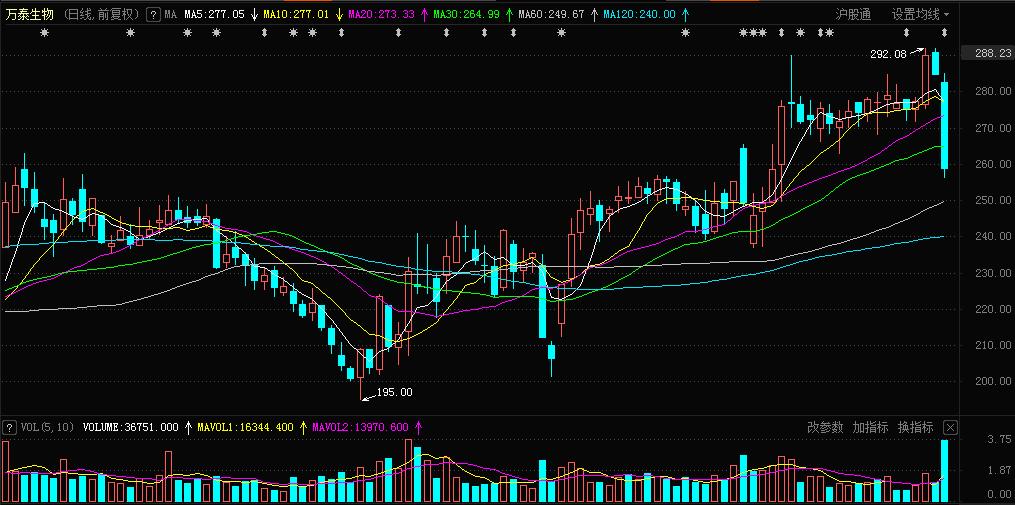
Task: Click the help icon beside the MA label
Action: [152, 15]
